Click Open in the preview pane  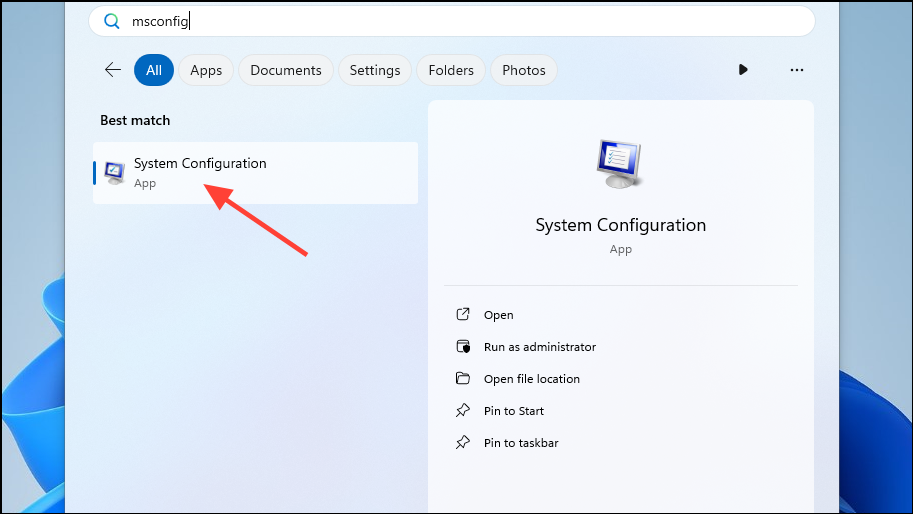click(498, 315)
